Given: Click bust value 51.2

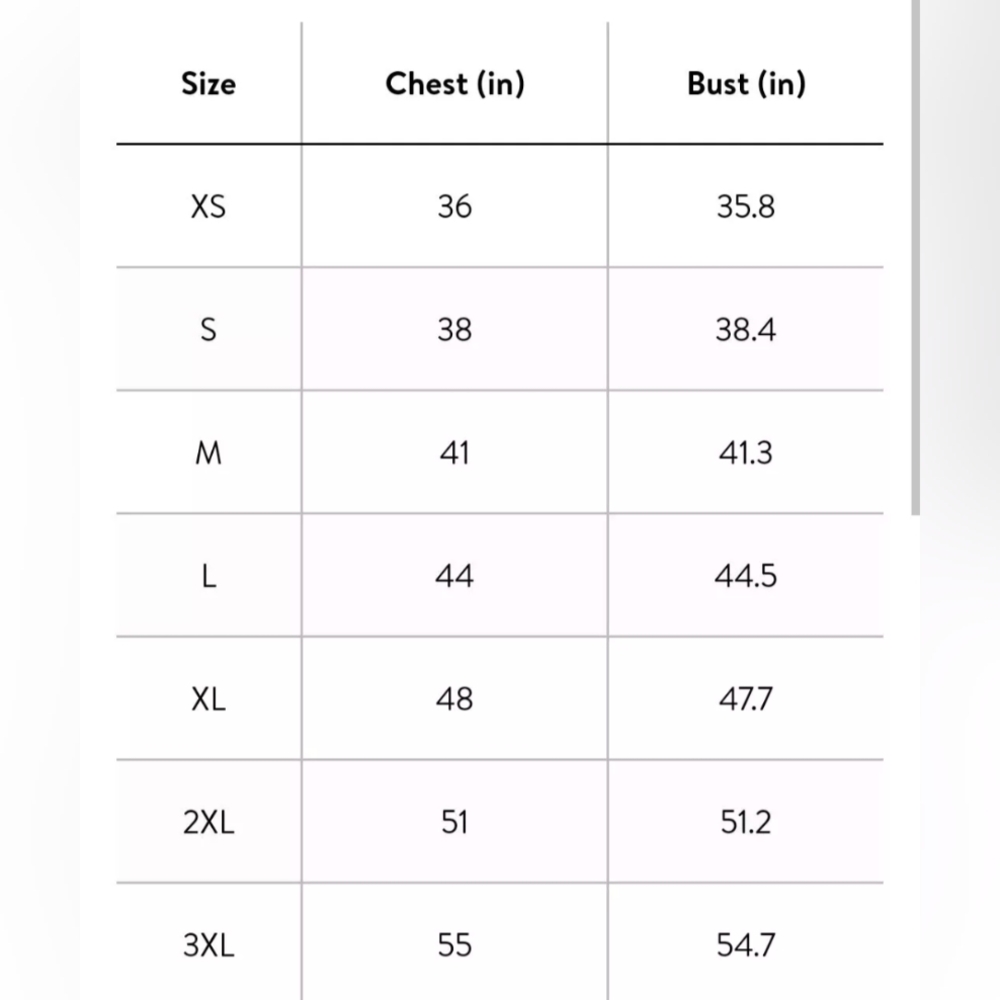Looking at the screenshot, I should pyautogui.click(x=746, y=822).
